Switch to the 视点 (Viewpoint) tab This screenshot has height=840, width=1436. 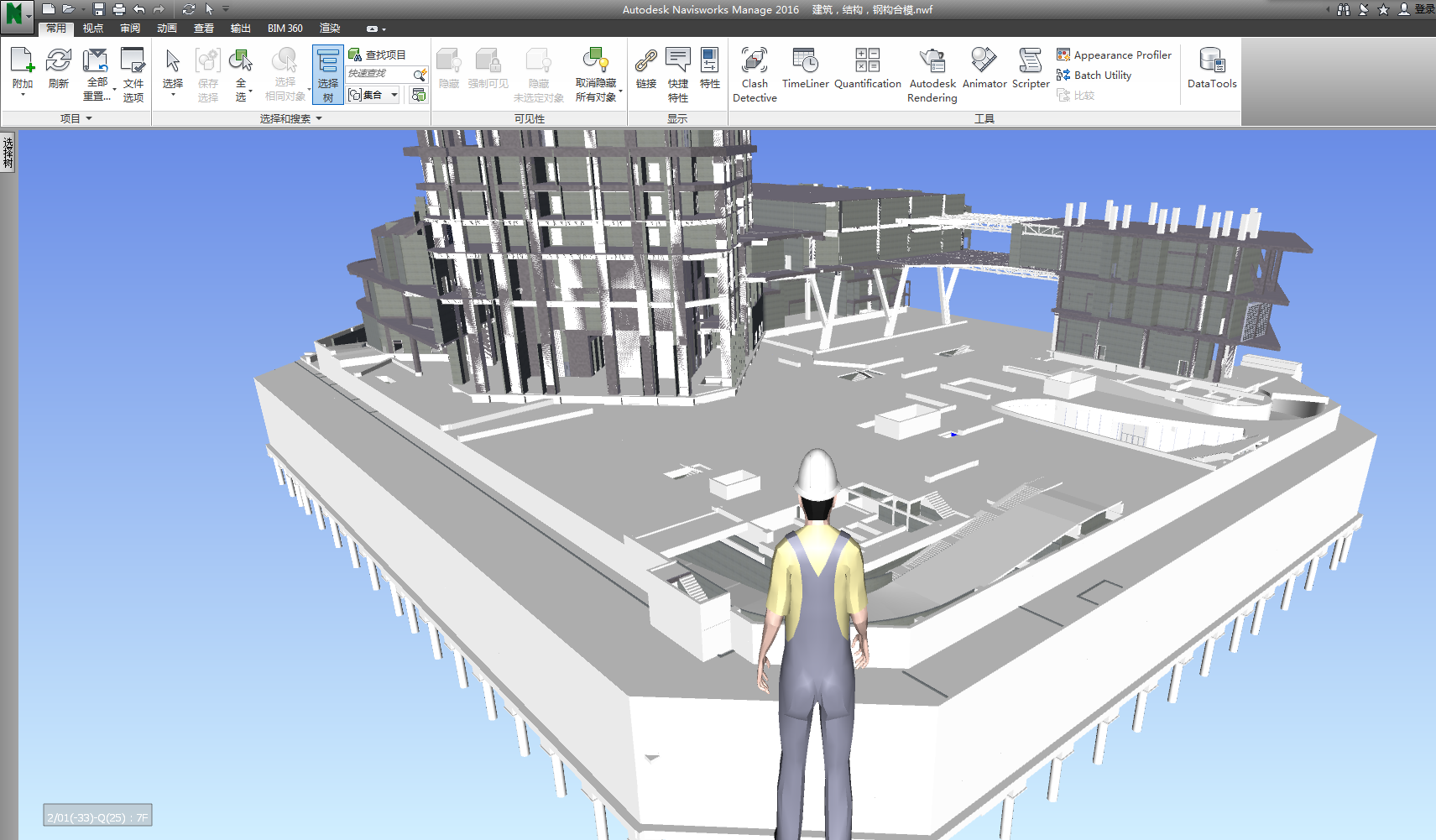click(93, 29)
